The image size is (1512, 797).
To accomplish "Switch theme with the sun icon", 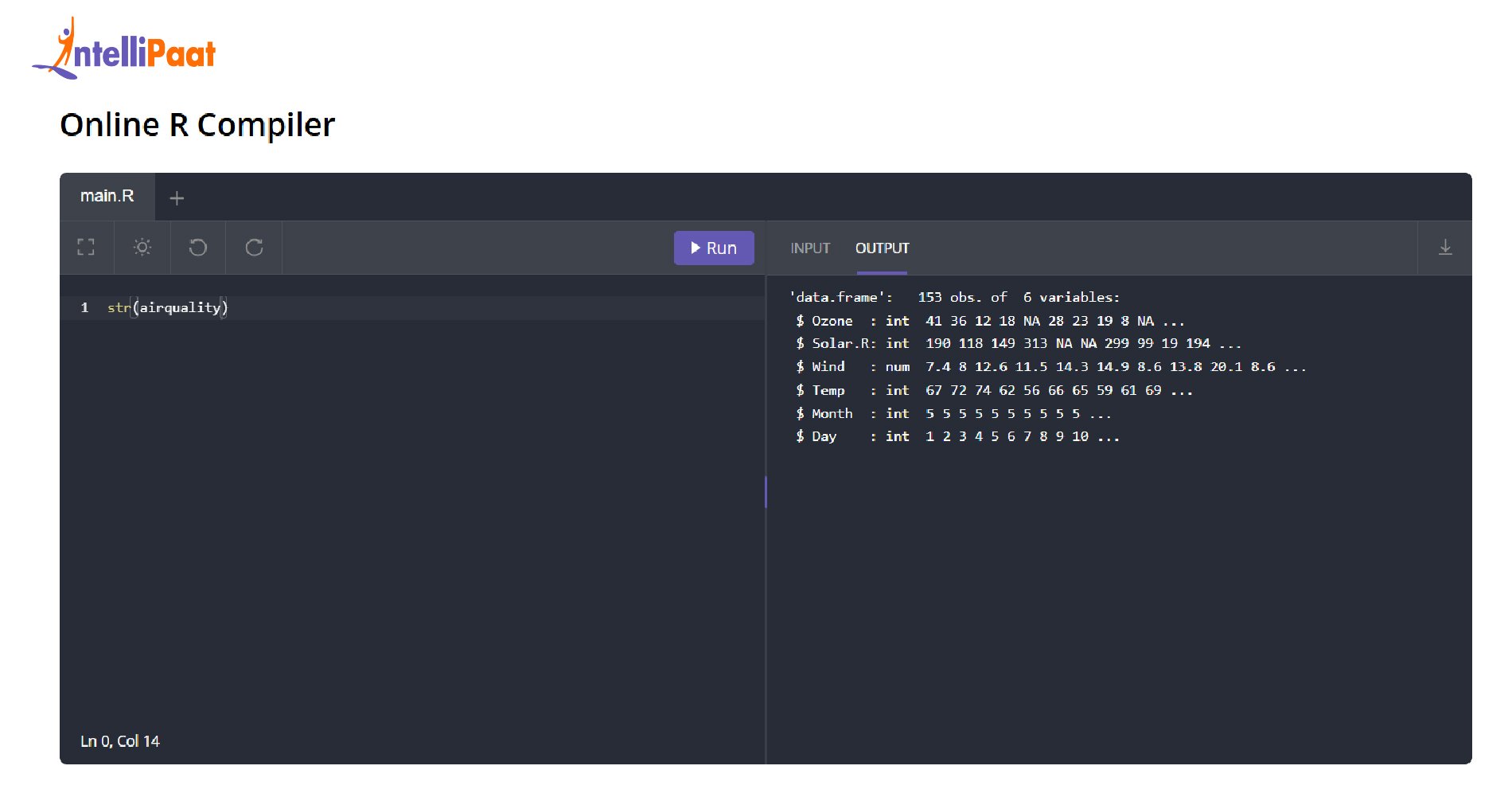I will (x=142, y=248).
